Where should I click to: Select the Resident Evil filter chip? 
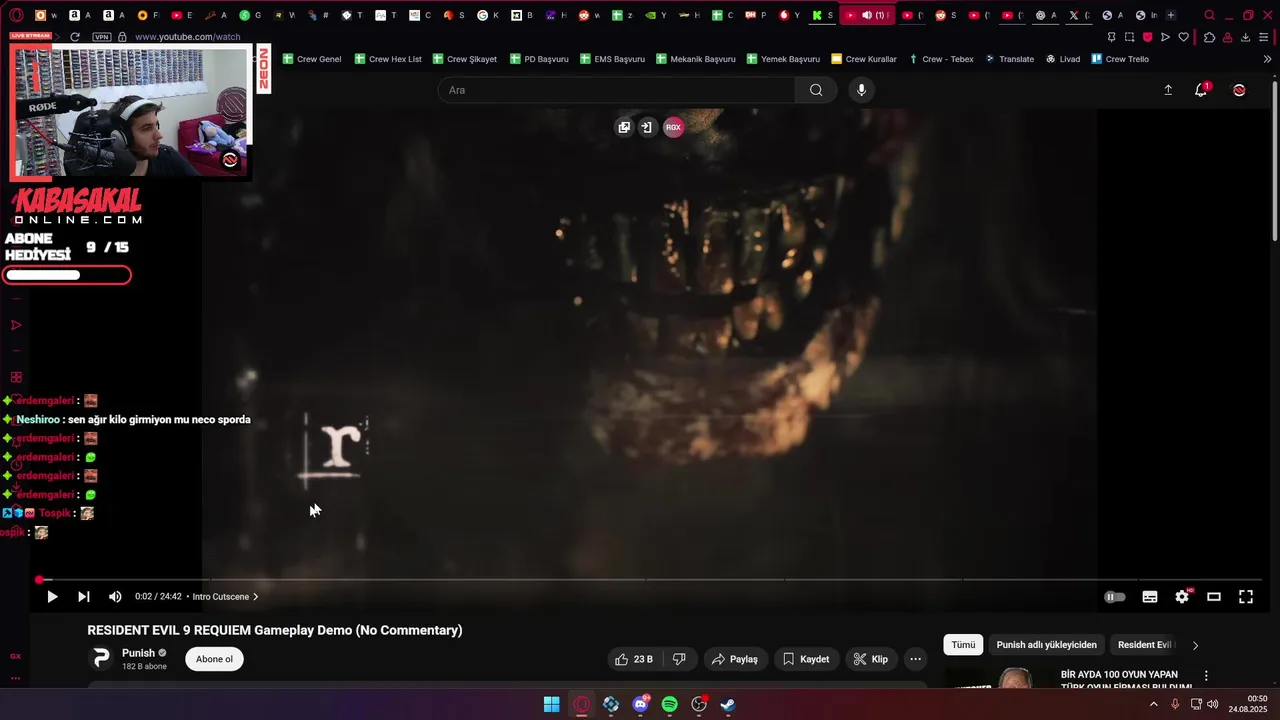pyautogui.click(x=1145, y=645)
